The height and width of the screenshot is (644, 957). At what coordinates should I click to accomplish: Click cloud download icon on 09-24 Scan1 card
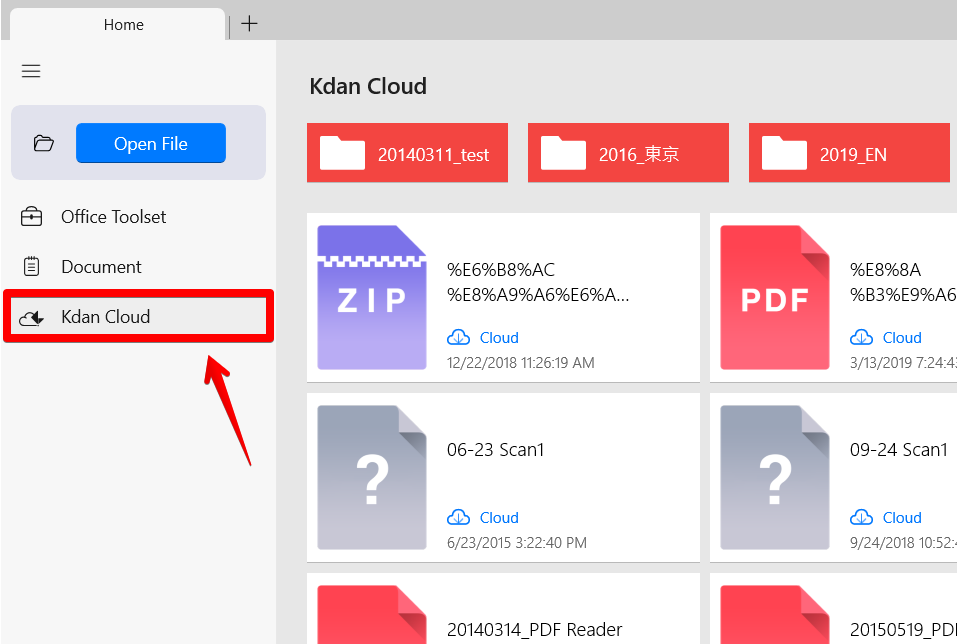[x=861, y=517]
